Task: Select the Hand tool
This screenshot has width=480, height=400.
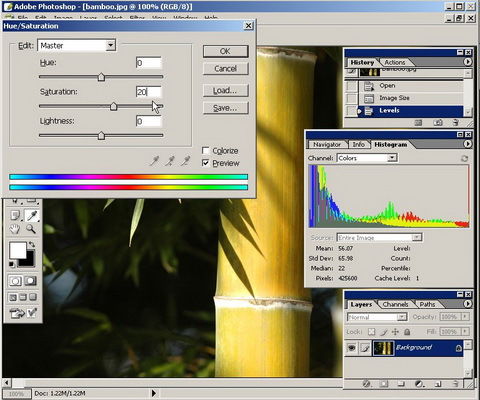Action: tap(15, 229)
